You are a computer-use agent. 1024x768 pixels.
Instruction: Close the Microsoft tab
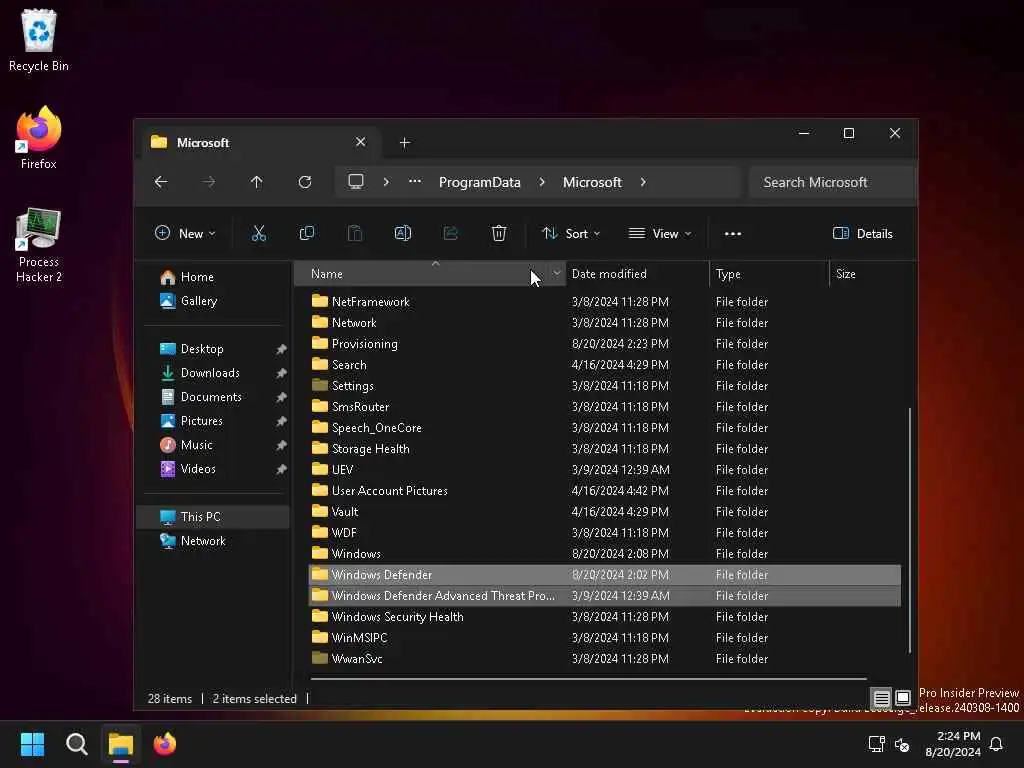coord(360,142)
